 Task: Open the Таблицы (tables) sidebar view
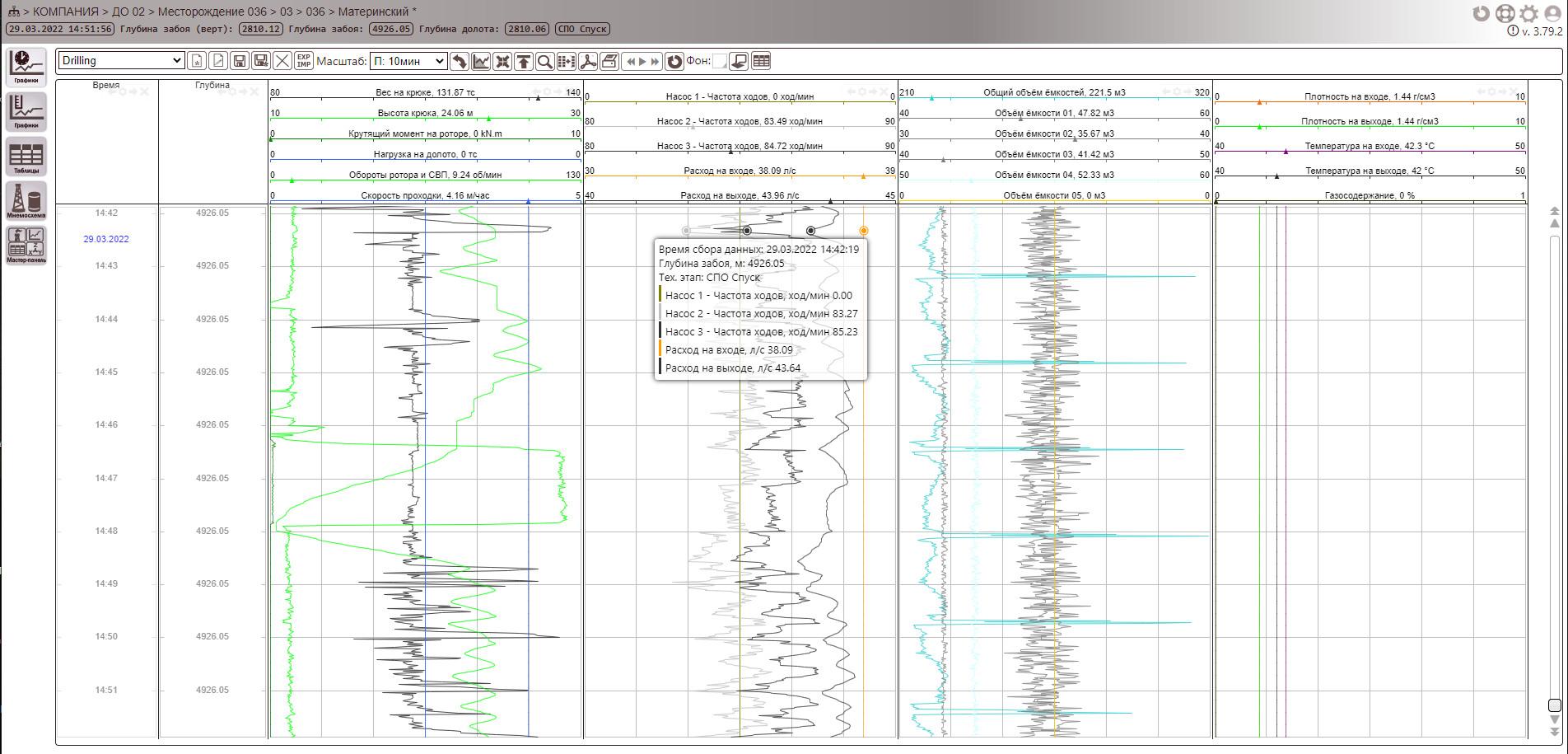tap(26, 156)
